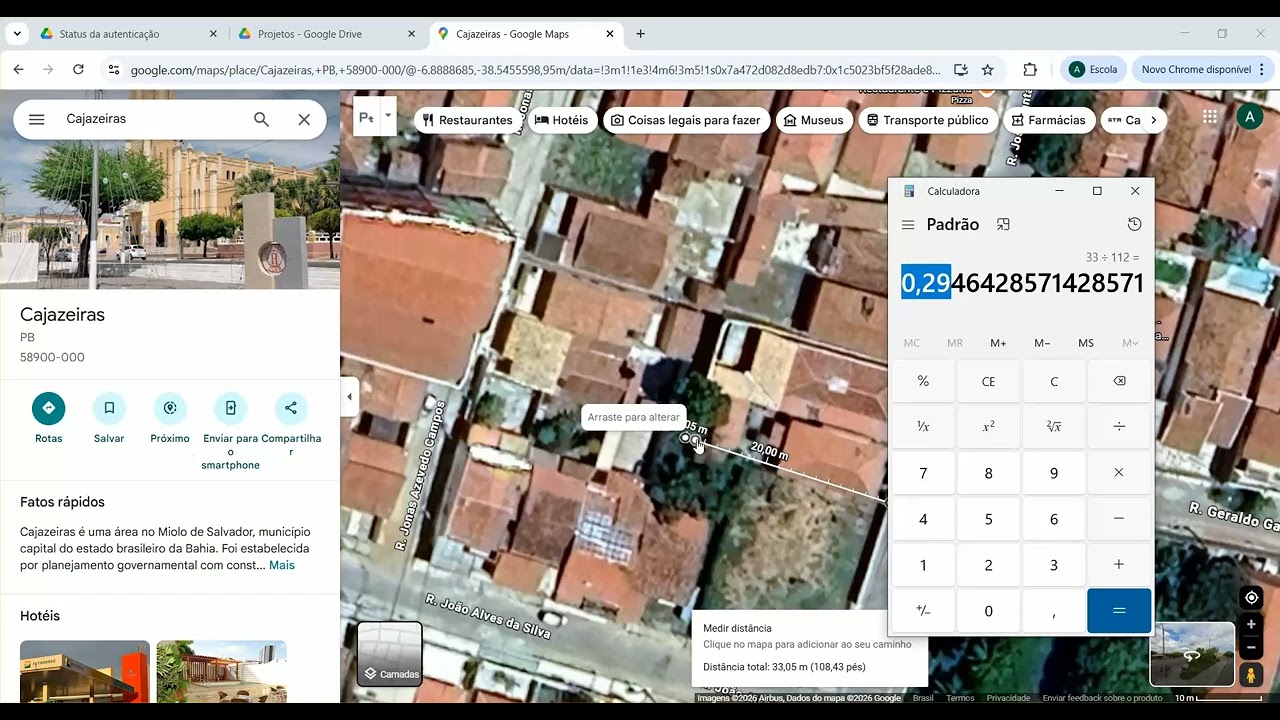Open the Street View preview thumbnail

pyautogui.click(x=1192, y=655)
